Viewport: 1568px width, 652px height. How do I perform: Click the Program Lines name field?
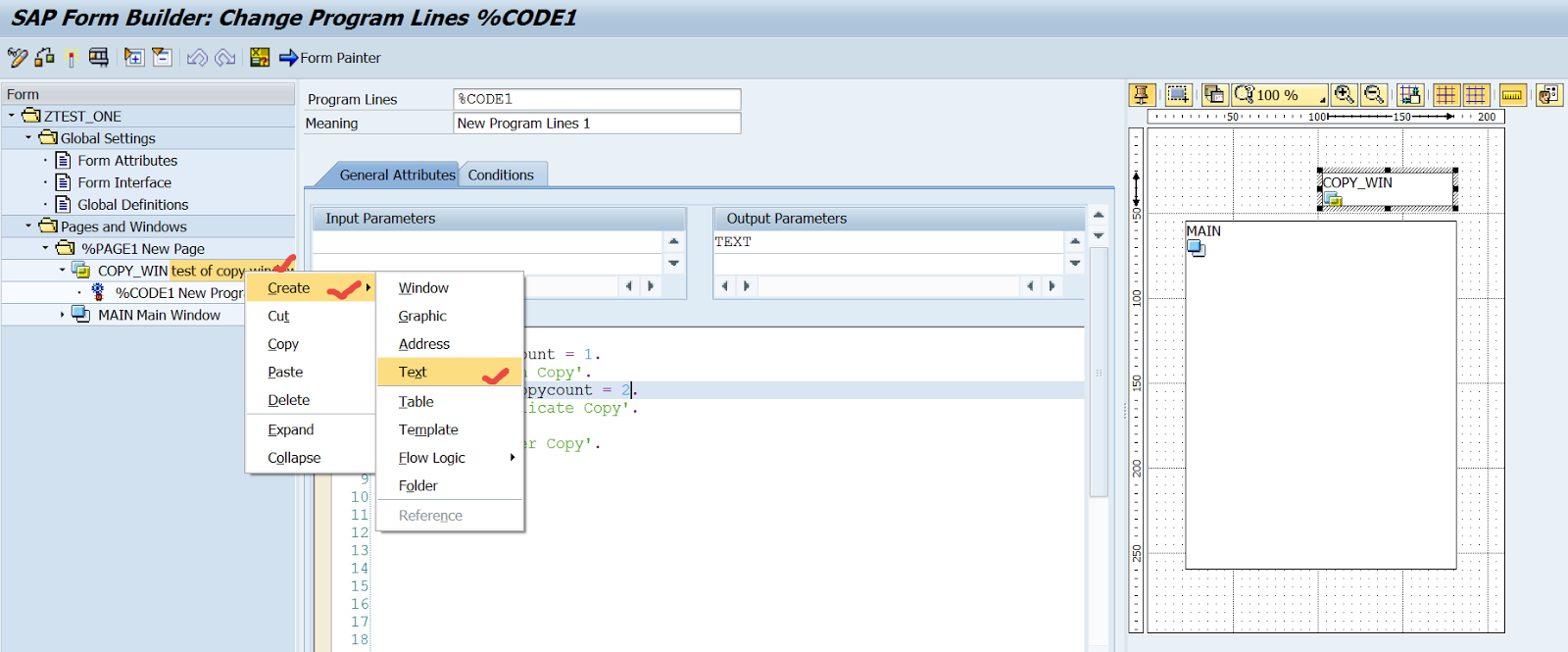pos(597,99)
